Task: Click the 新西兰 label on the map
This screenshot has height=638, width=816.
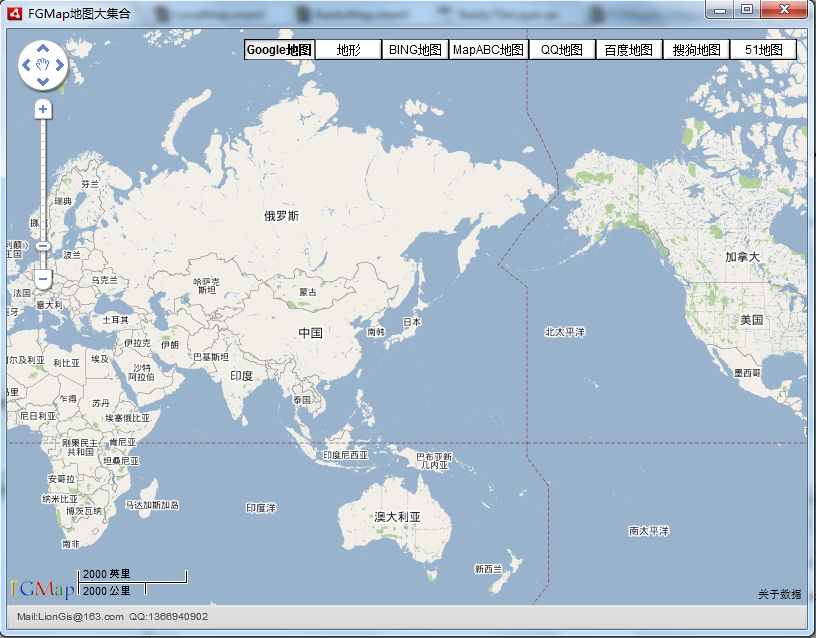Action: click(x=488, y=569)
